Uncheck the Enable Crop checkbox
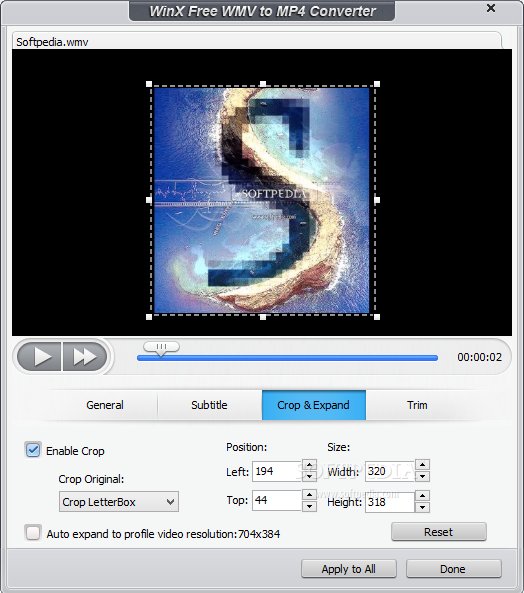 tap(33, 450)
